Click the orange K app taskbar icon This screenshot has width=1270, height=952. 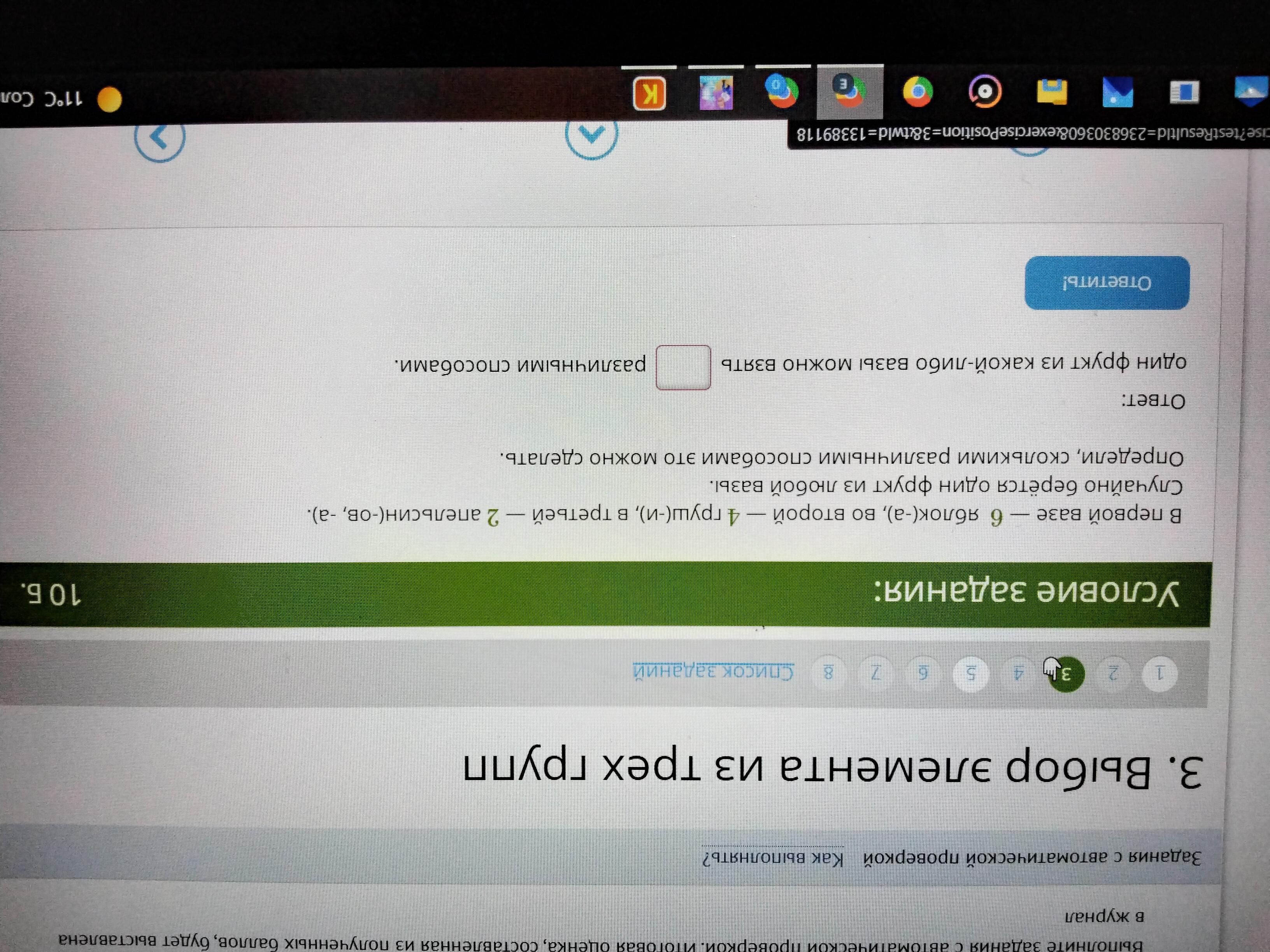pyautogui.click(x=649, y=93)
